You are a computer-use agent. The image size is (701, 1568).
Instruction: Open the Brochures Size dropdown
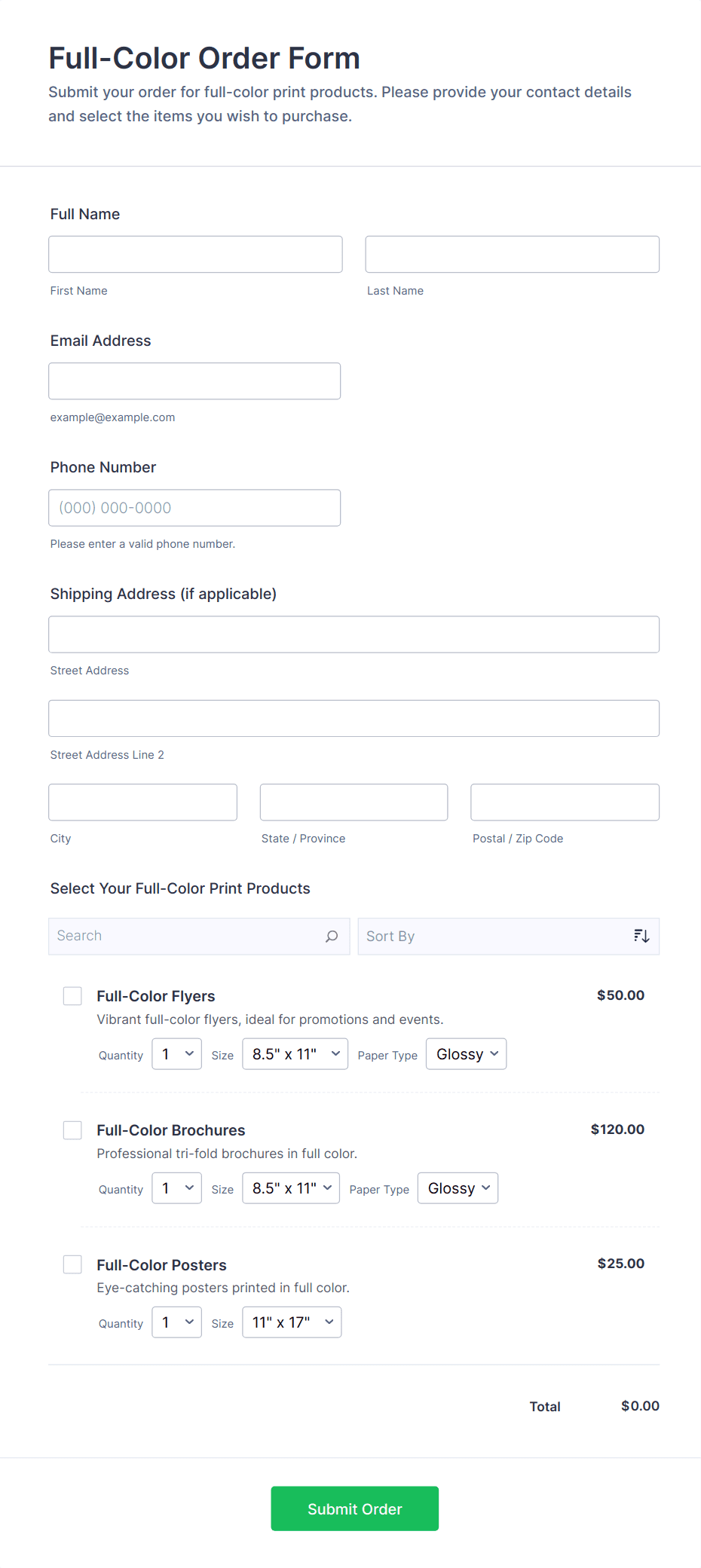291,1188
